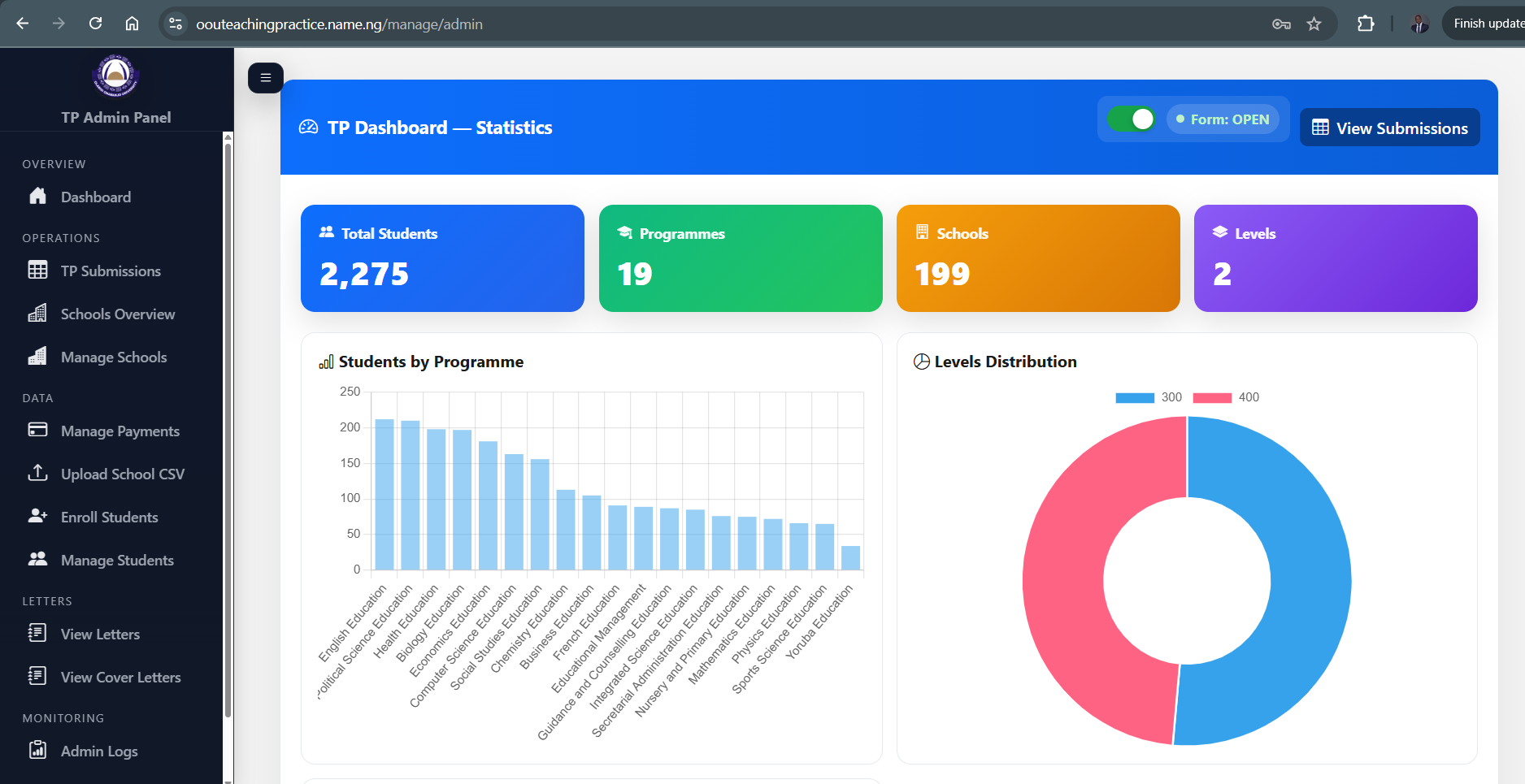Click the Levels layers icon
1525x784 pixels.
pos(1220,232)
